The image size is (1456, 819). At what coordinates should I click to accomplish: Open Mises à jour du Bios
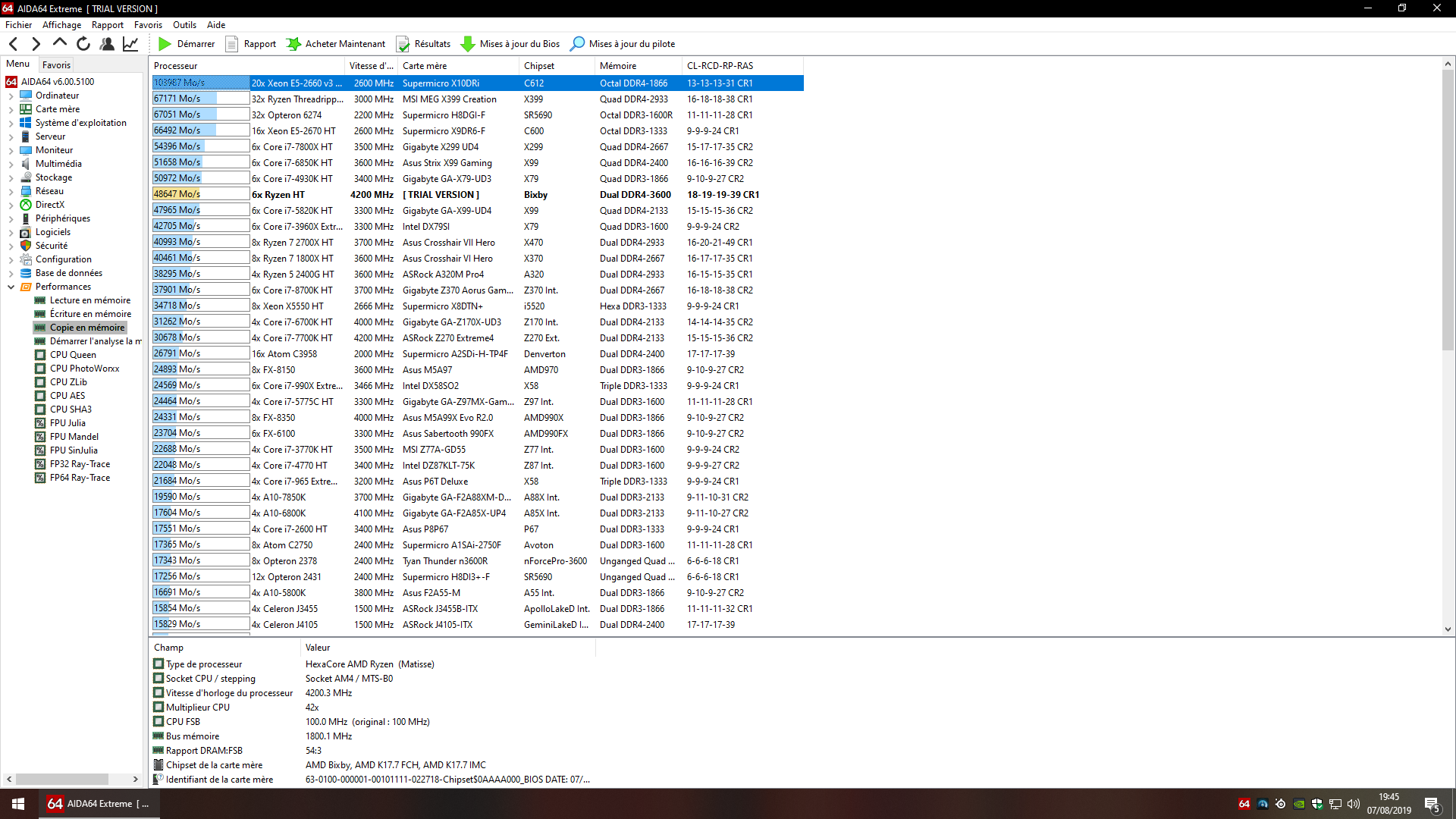510,44
